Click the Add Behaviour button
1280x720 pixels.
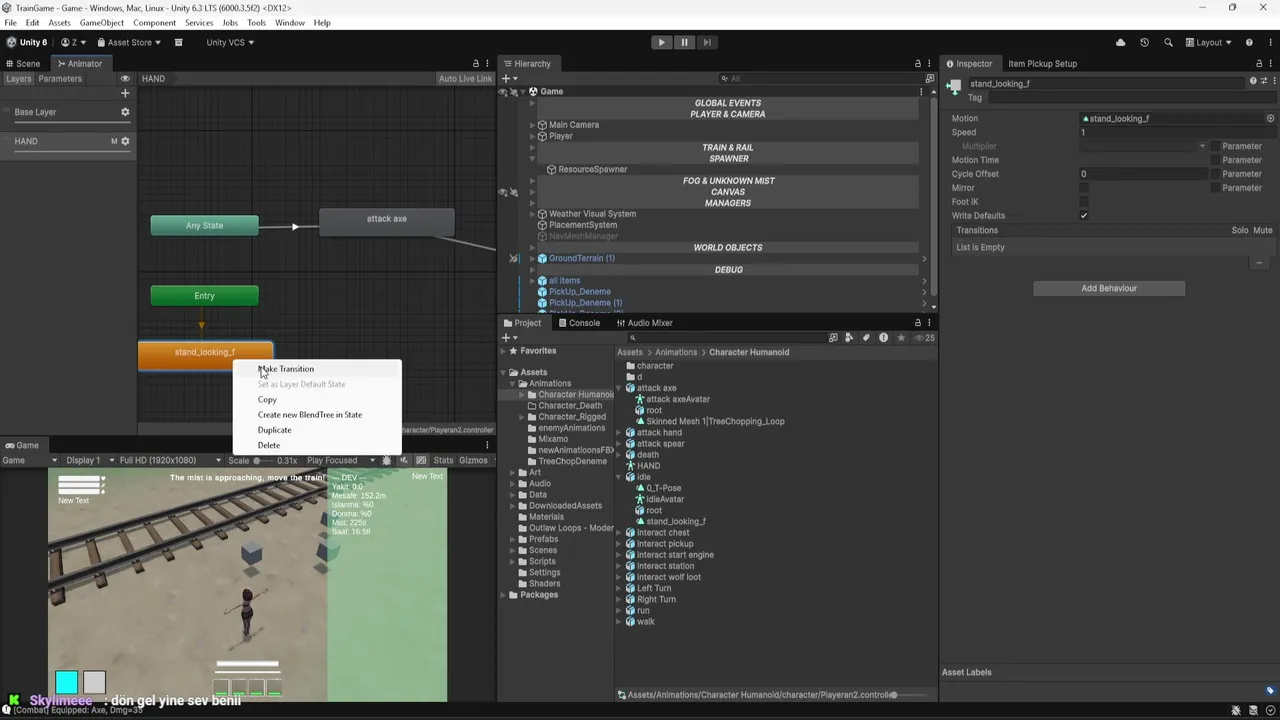tap(1109, 288)
